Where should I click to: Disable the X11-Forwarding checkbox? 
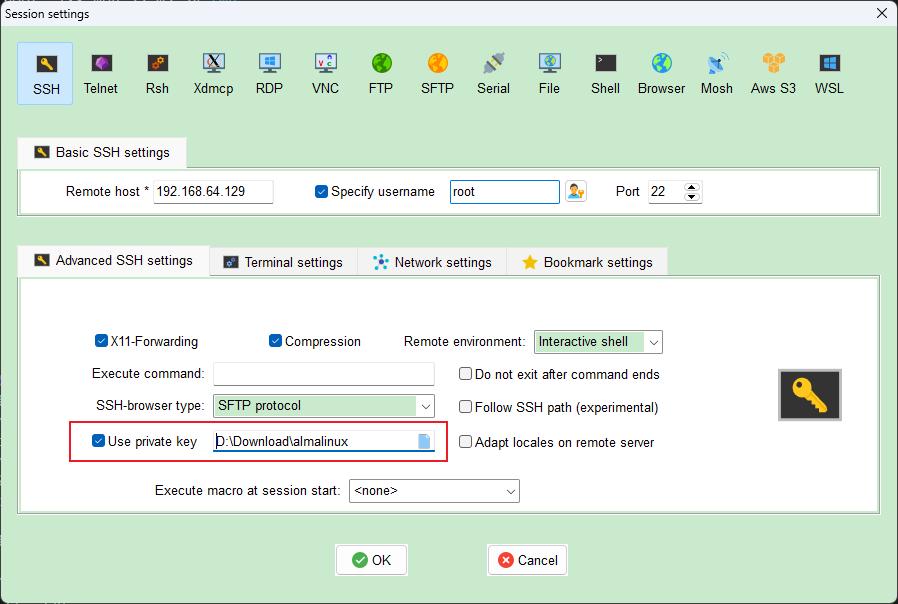pos(102,341)
